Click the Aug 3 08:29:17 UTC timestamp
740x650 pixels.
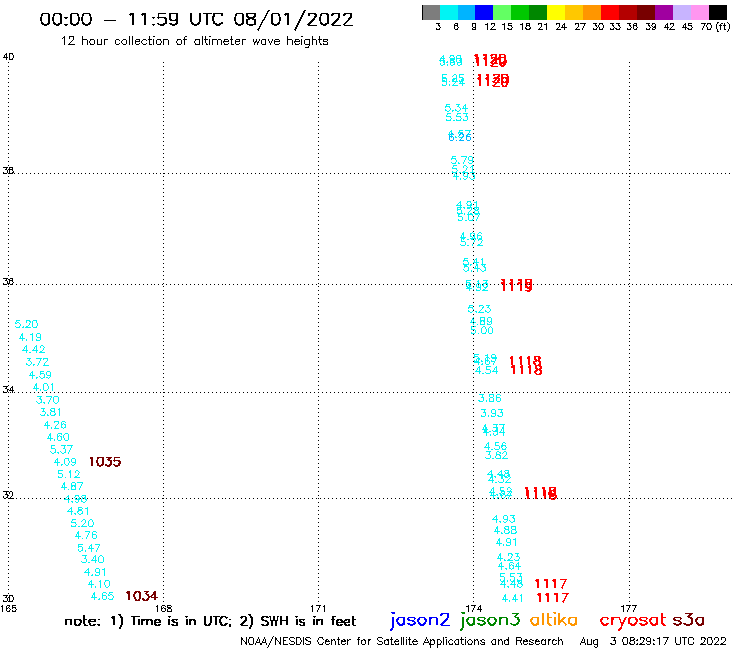point(653,641)
